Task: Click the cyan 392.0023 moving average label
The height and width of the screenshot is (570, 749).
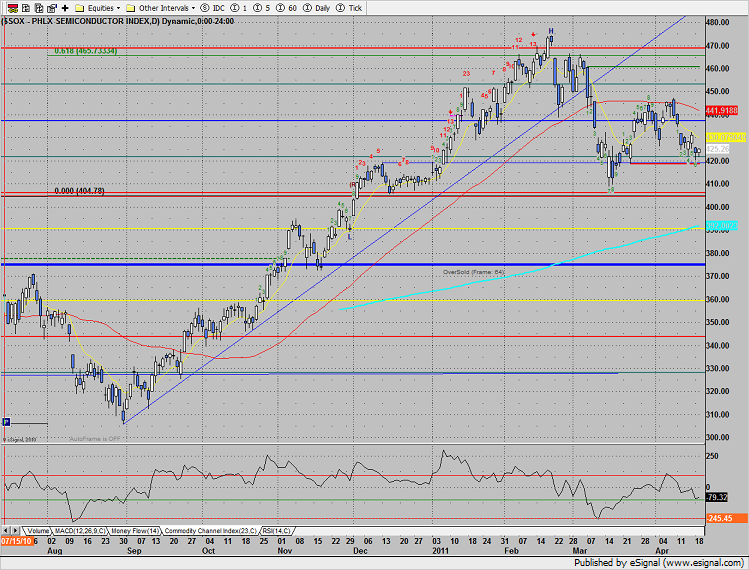Action: point(722,226)
